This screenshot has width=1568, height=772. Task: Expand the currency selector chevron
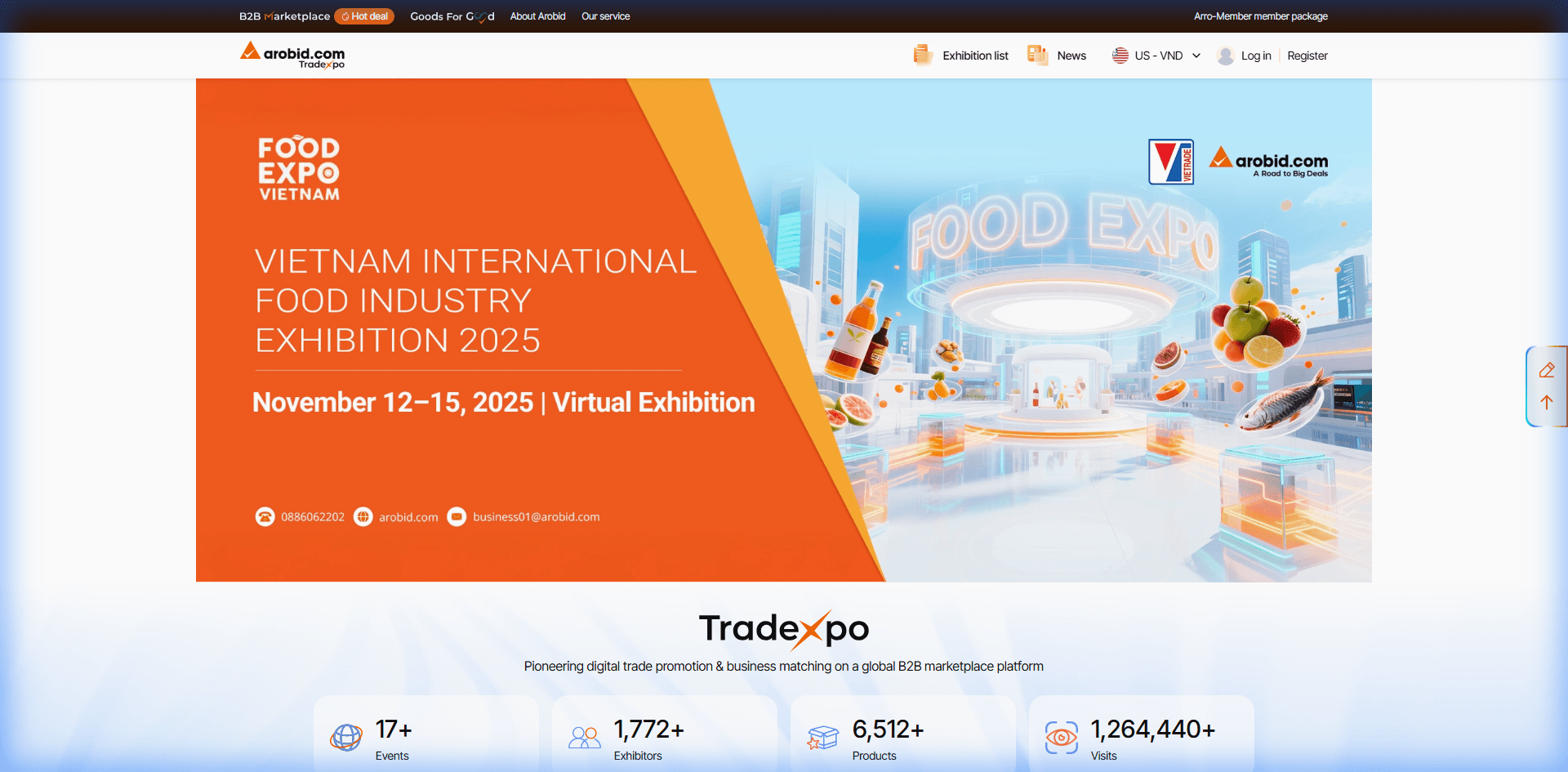click(1196, 55)
